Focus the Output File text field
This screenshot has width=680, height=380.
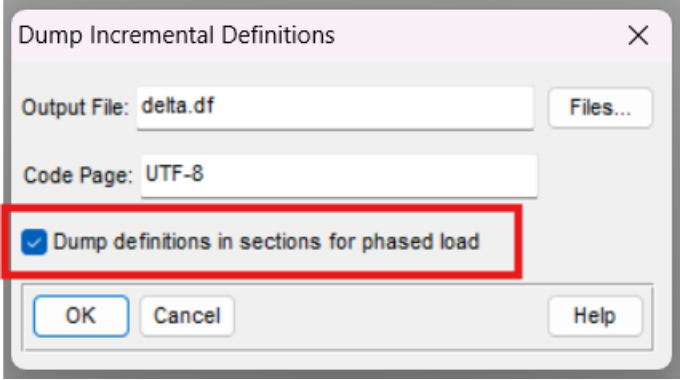(335, 108)
